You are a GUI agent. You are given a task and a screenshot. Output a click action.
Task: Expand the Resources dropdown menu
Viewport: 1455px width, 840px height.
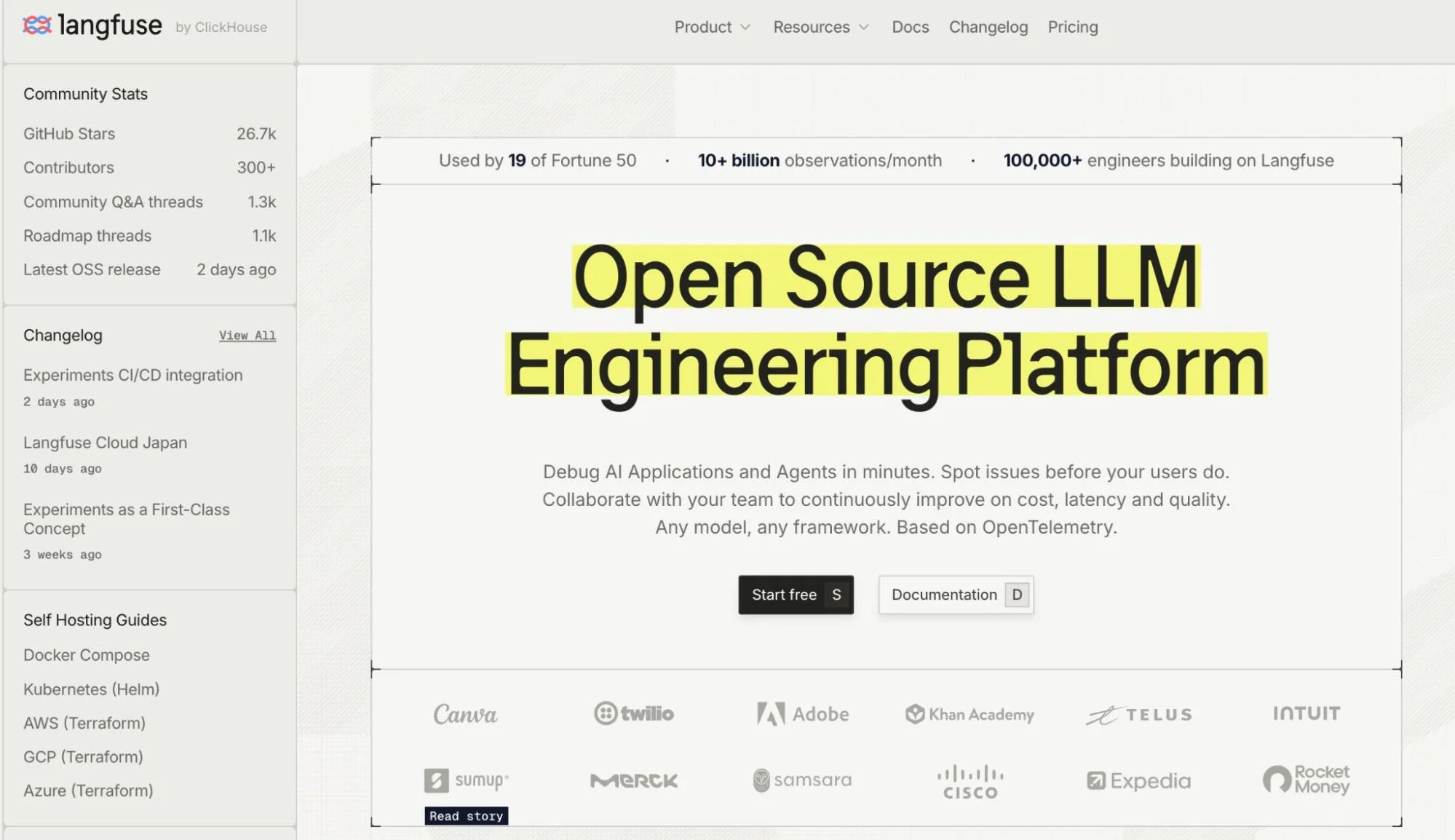point(821,27)
